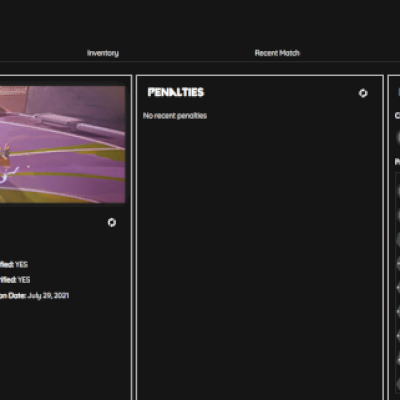Click the cut-off heading of right panel
400x400 pixels.
399,92
